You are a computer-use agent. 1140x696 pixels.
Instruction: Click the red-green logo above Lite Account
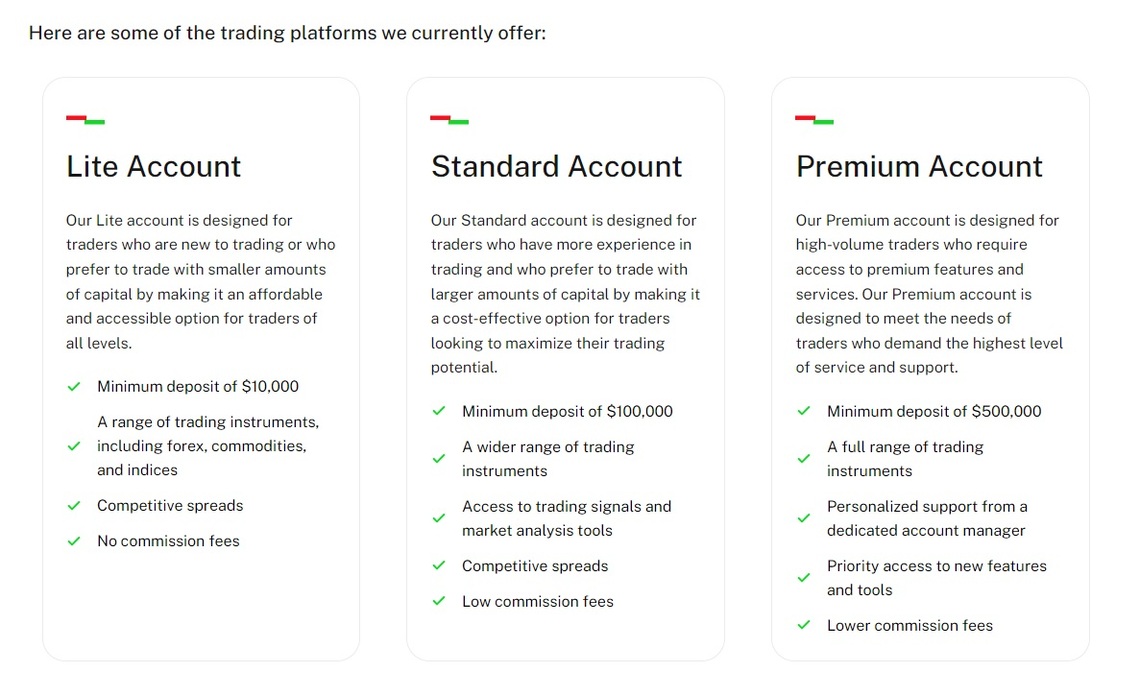pos(85,119)
